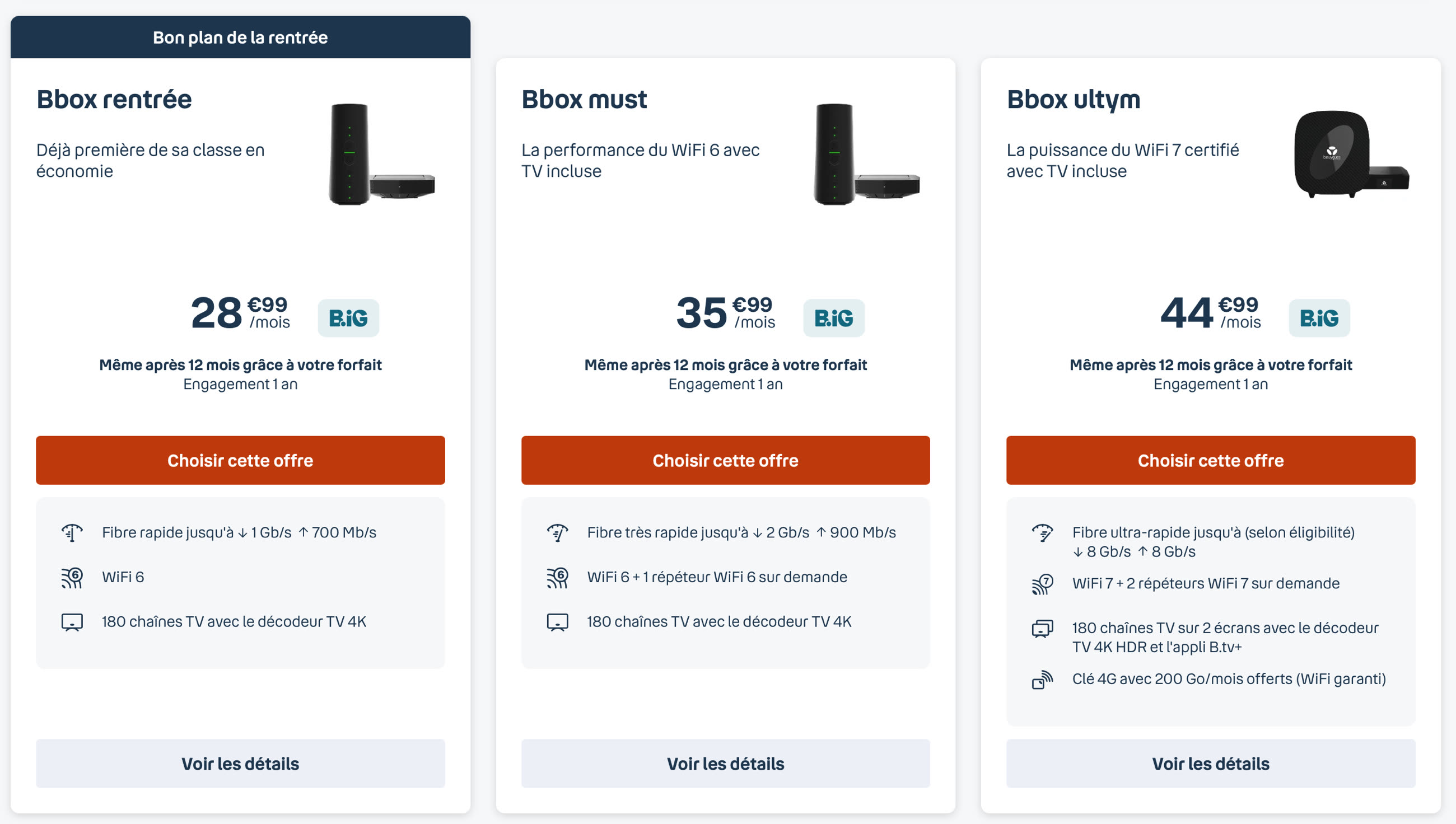
Task: Click the B.iG badge on Bbox ultym
Action: pos(1318,317)
